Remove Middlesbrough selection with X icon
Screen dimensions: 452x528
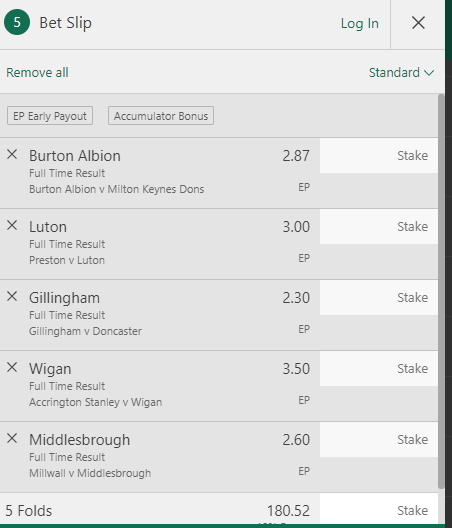coord(12,438)
